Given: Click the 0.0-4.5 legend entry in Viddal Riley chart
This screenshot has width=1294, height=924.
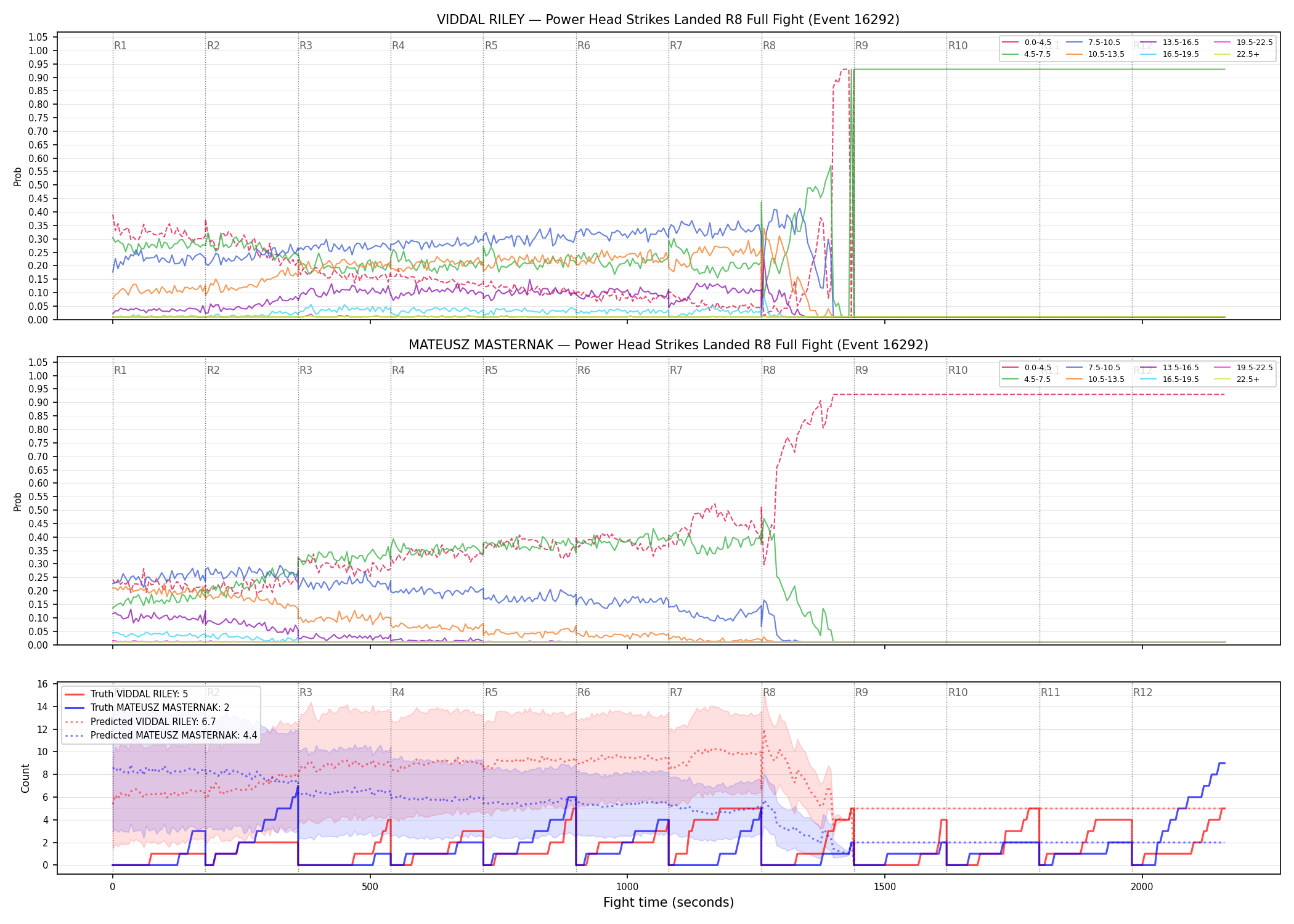Looking at the screenshot, I should [1027, 43].
